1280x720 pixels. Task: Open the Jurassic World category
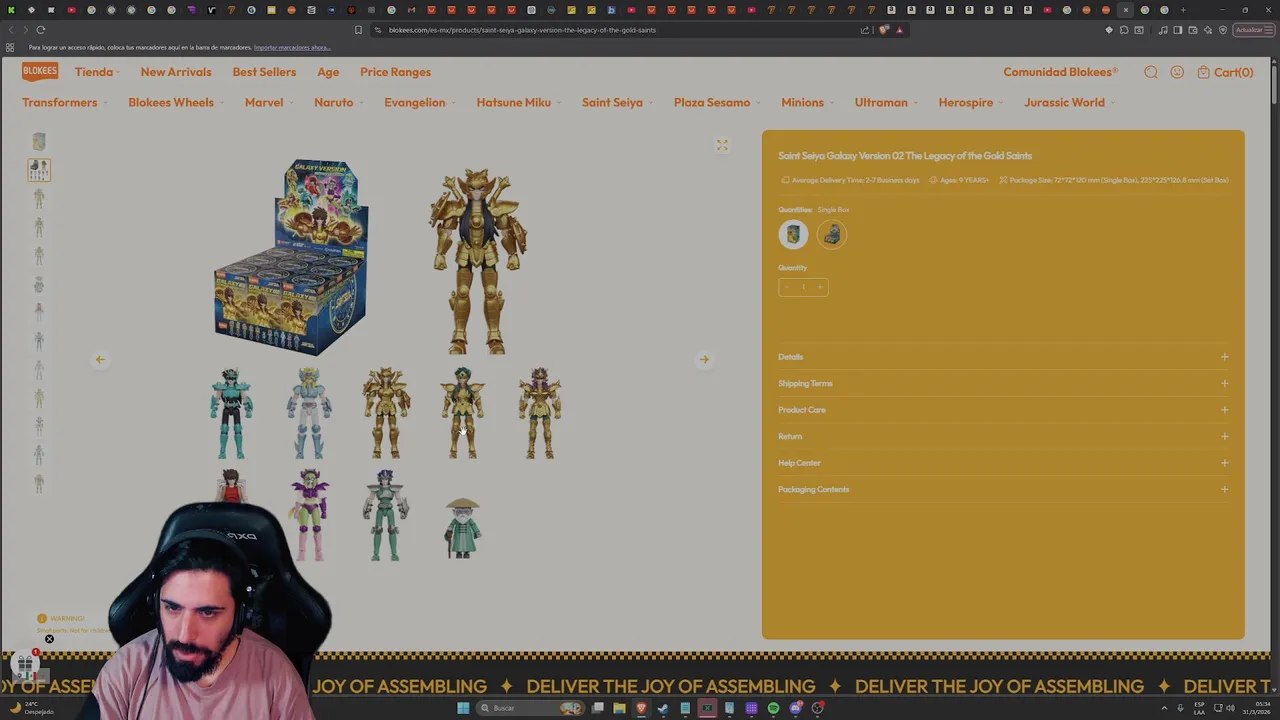pyautogui.click(x=1069, y=102)
